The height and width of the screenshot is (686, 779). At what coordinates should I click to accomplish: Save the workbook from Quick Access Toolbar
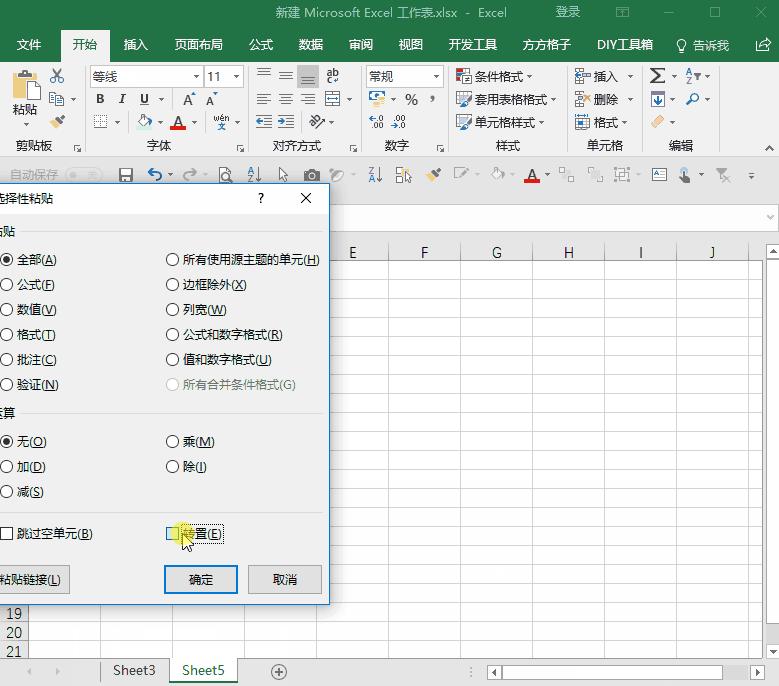tap(125, 175)
